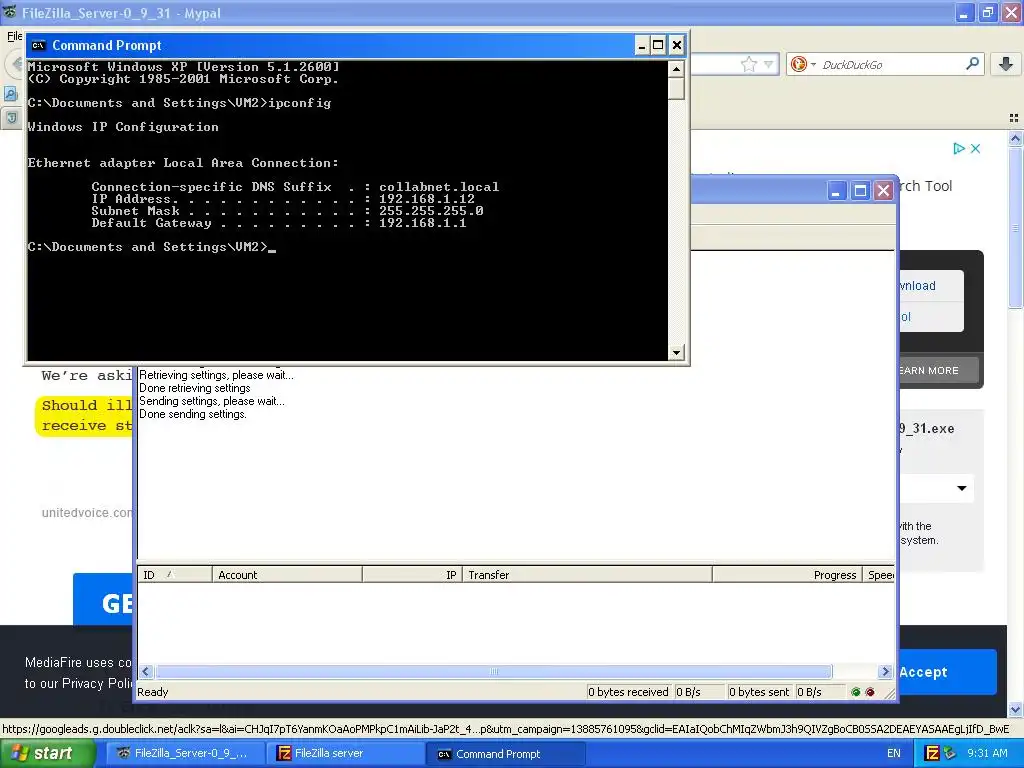
Task: Switch to FileZilla server taskbar button
Action: point(345,754)
